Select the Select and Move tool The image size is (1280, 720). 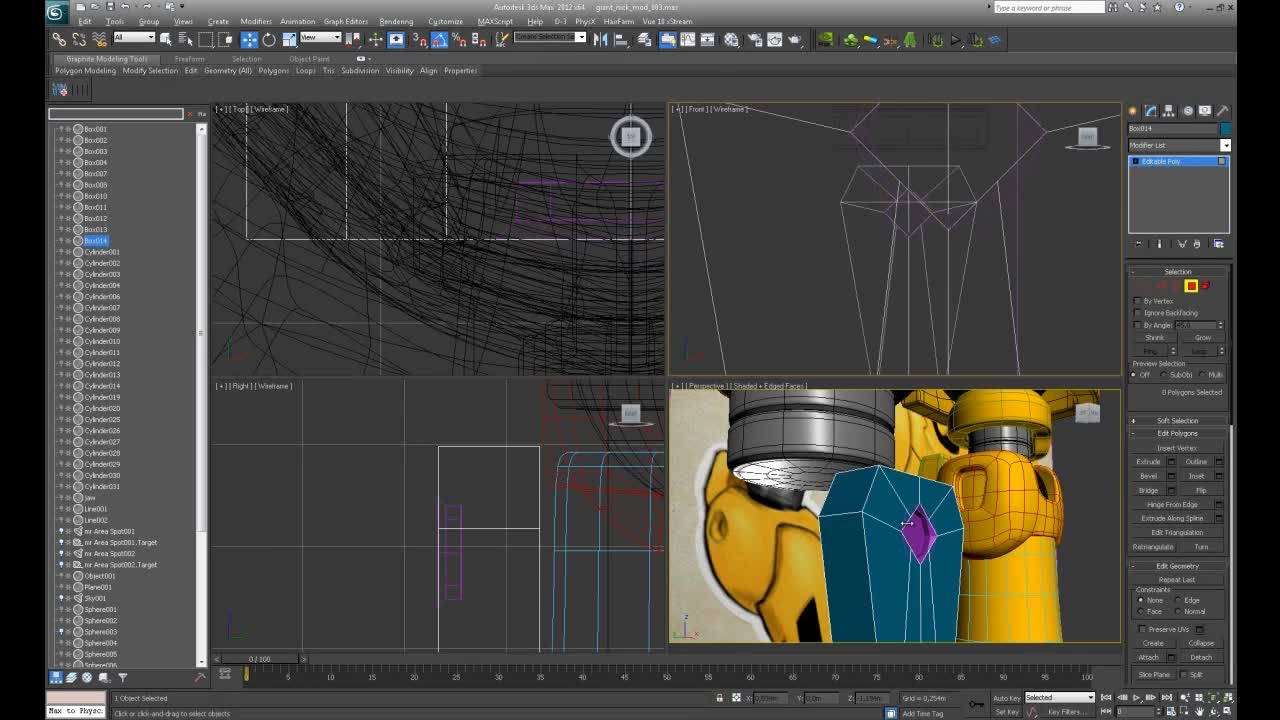click(x=248, y=39)
